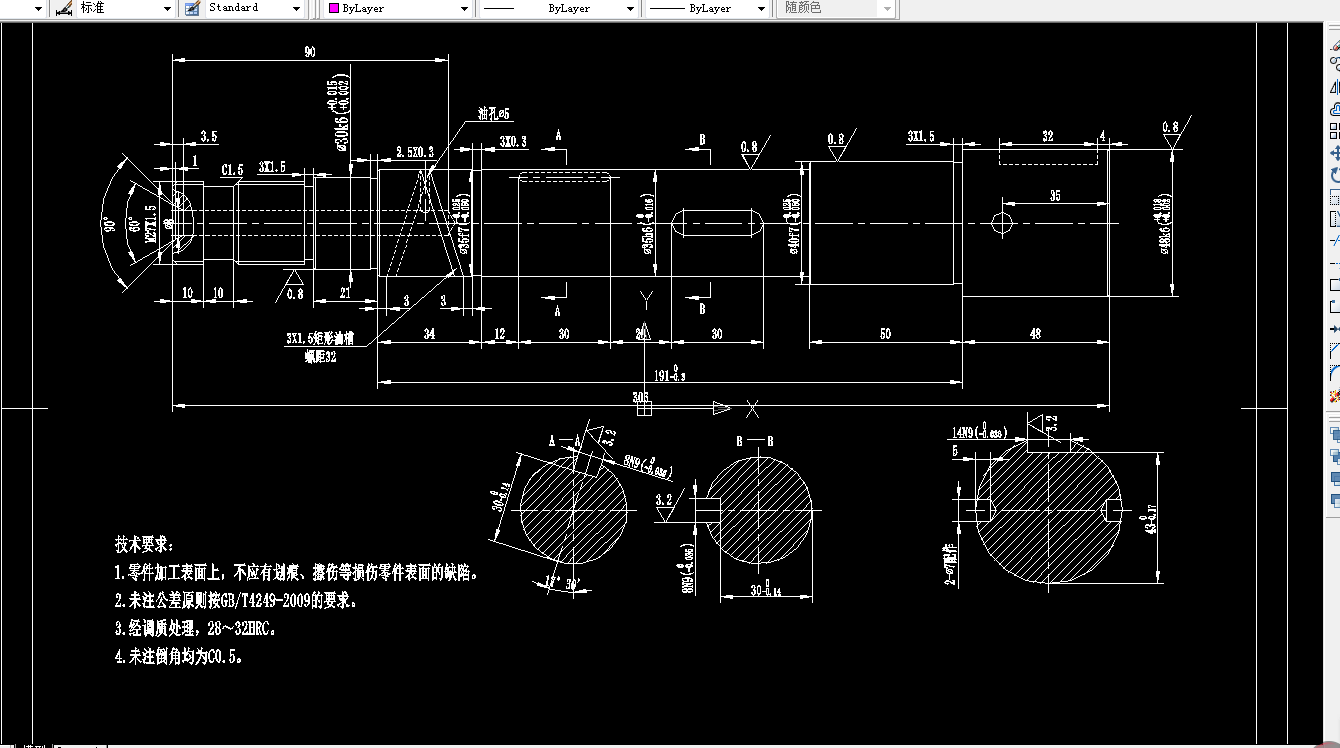Click the 2.5X0.3 groove dimension

(415, 151)
